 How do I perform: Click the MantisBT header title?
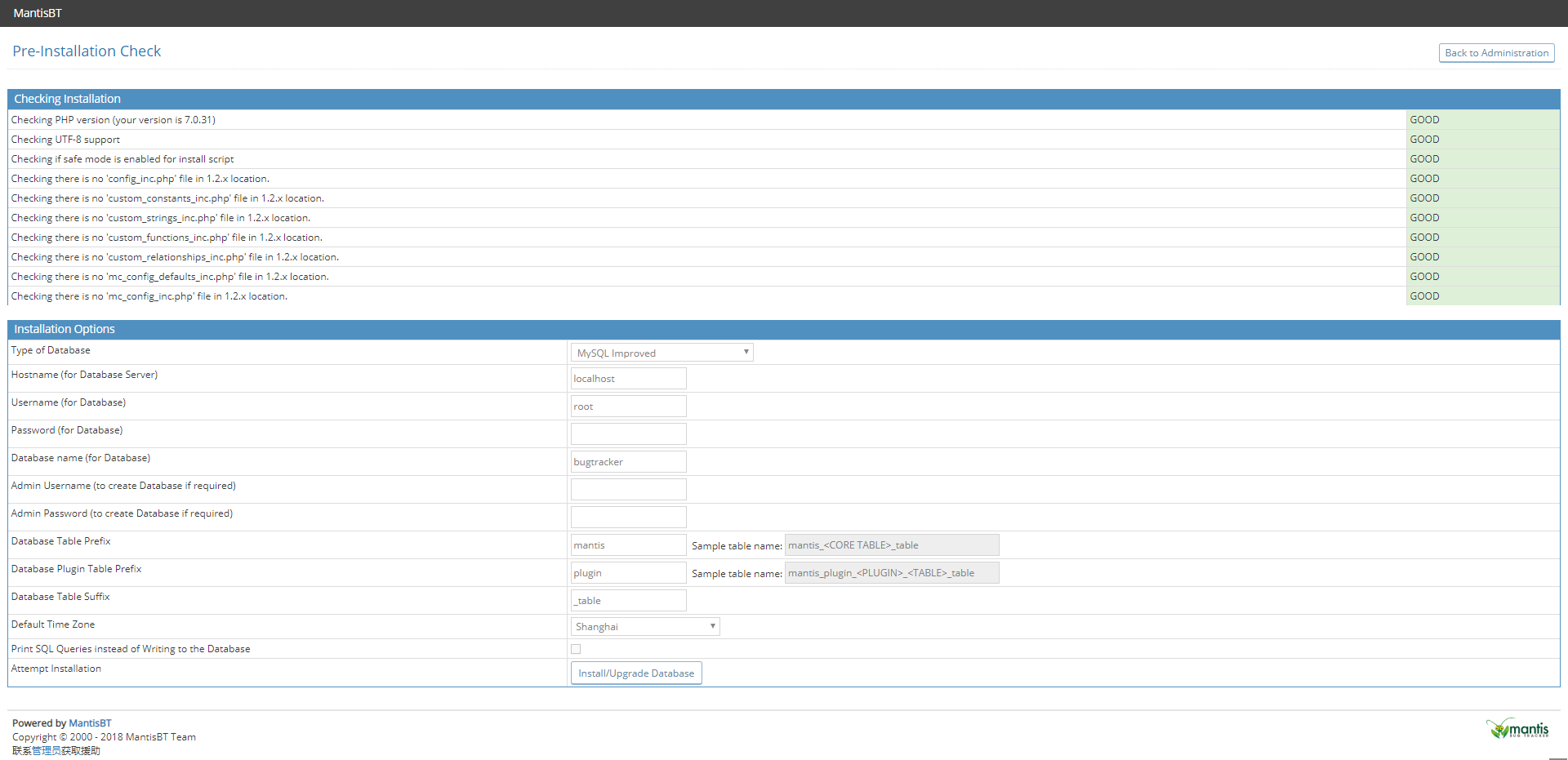coord(38,13)
